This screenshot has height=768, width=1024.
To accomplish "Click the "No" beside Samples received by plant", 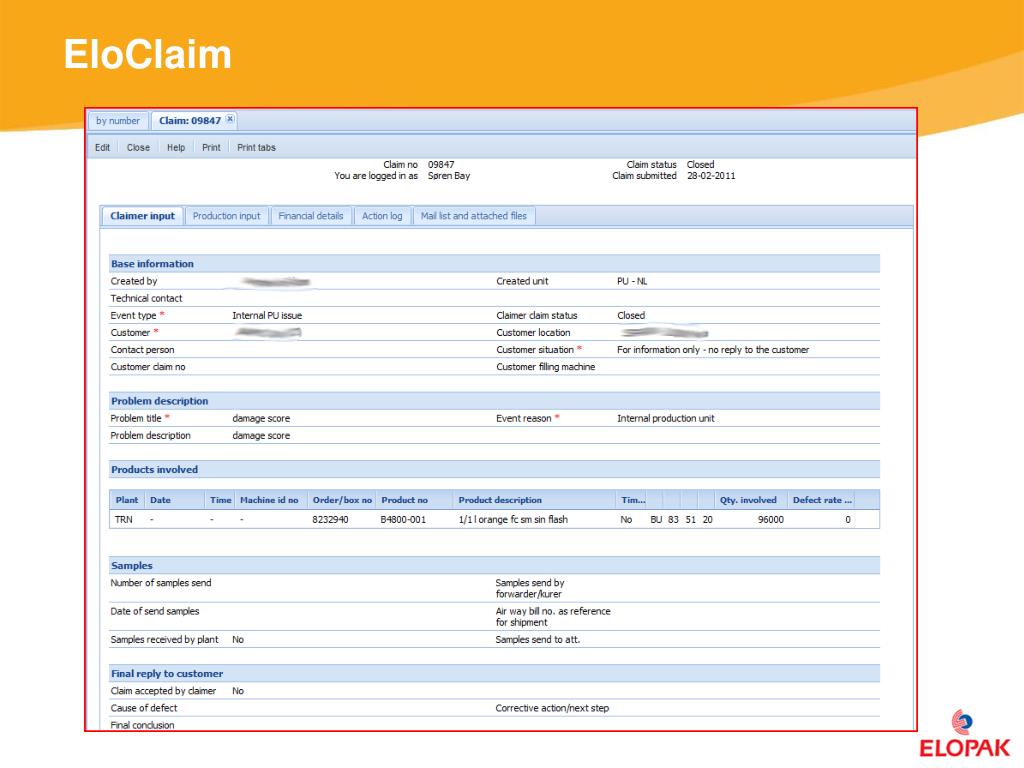I will [238, 640].
